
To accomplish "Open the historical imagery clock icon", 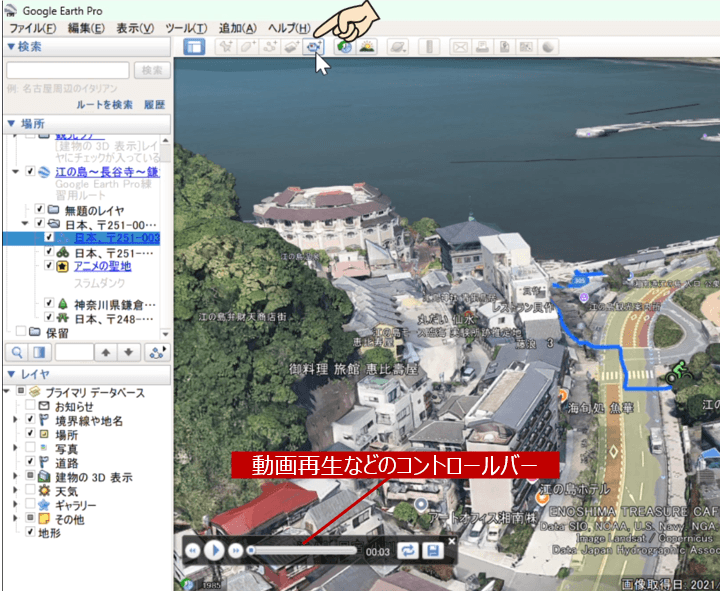I will pyautogui.click(x=345, y=47).
